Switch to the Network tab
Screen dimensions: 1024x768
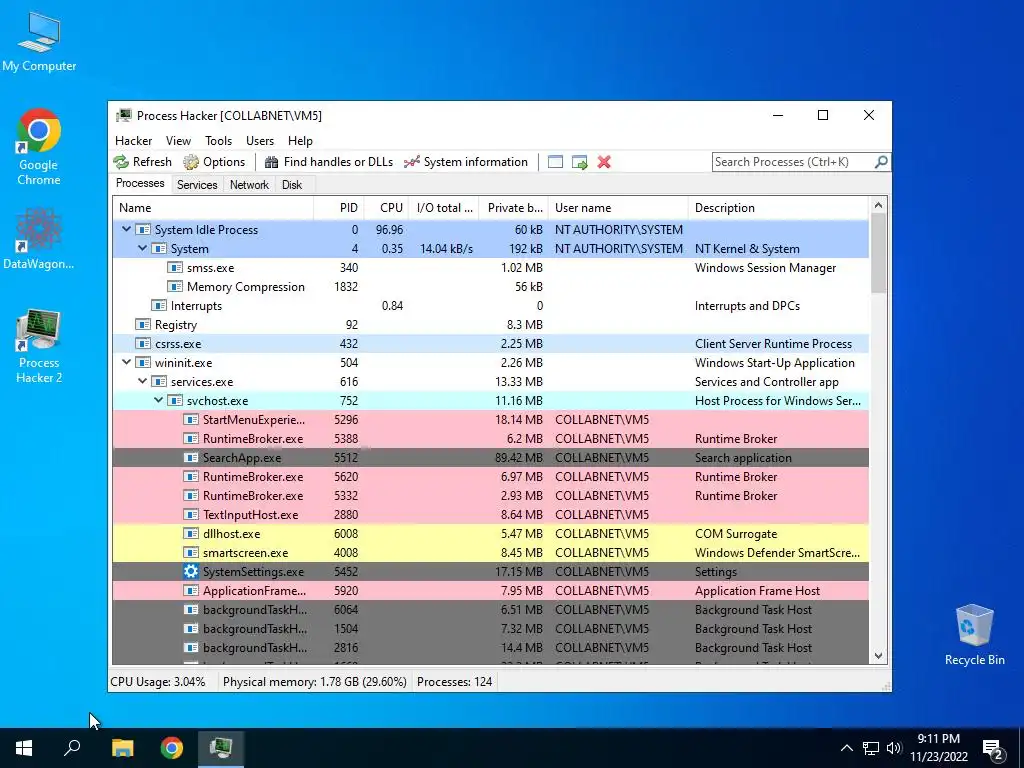coord(249,185)
